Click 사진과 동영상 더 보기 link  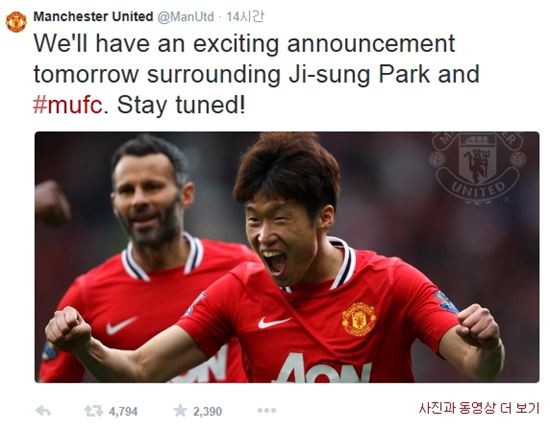[479, 408]
